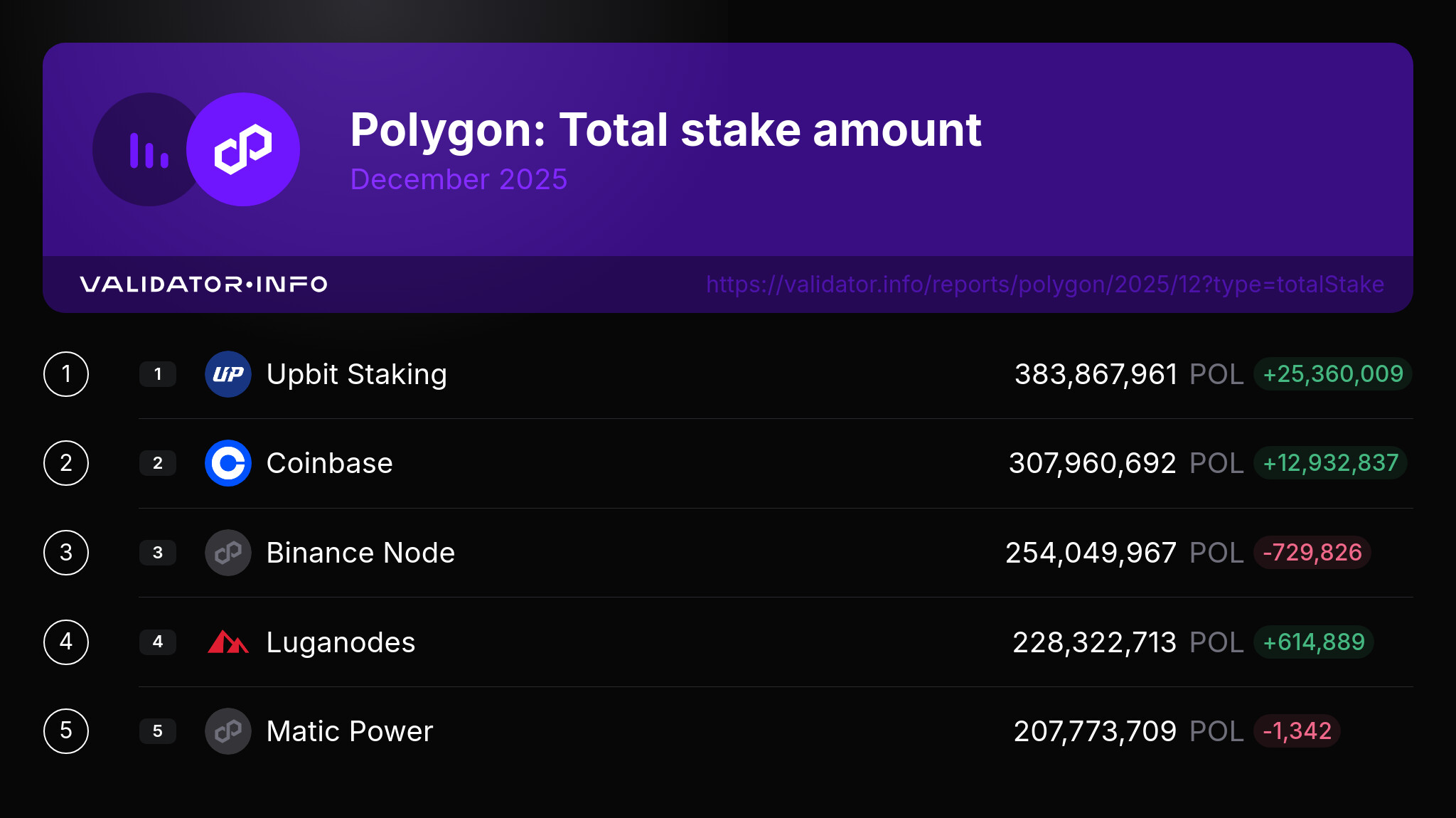Click the circled rank number 1
Viewport: 1456px width, 818px height.
(66, 374)
